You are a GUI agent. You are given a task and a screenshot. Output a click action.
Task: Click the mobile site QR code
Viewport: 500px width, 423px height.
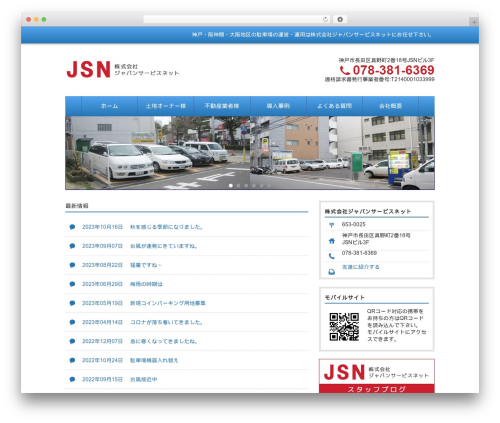(x=344, y=327)
